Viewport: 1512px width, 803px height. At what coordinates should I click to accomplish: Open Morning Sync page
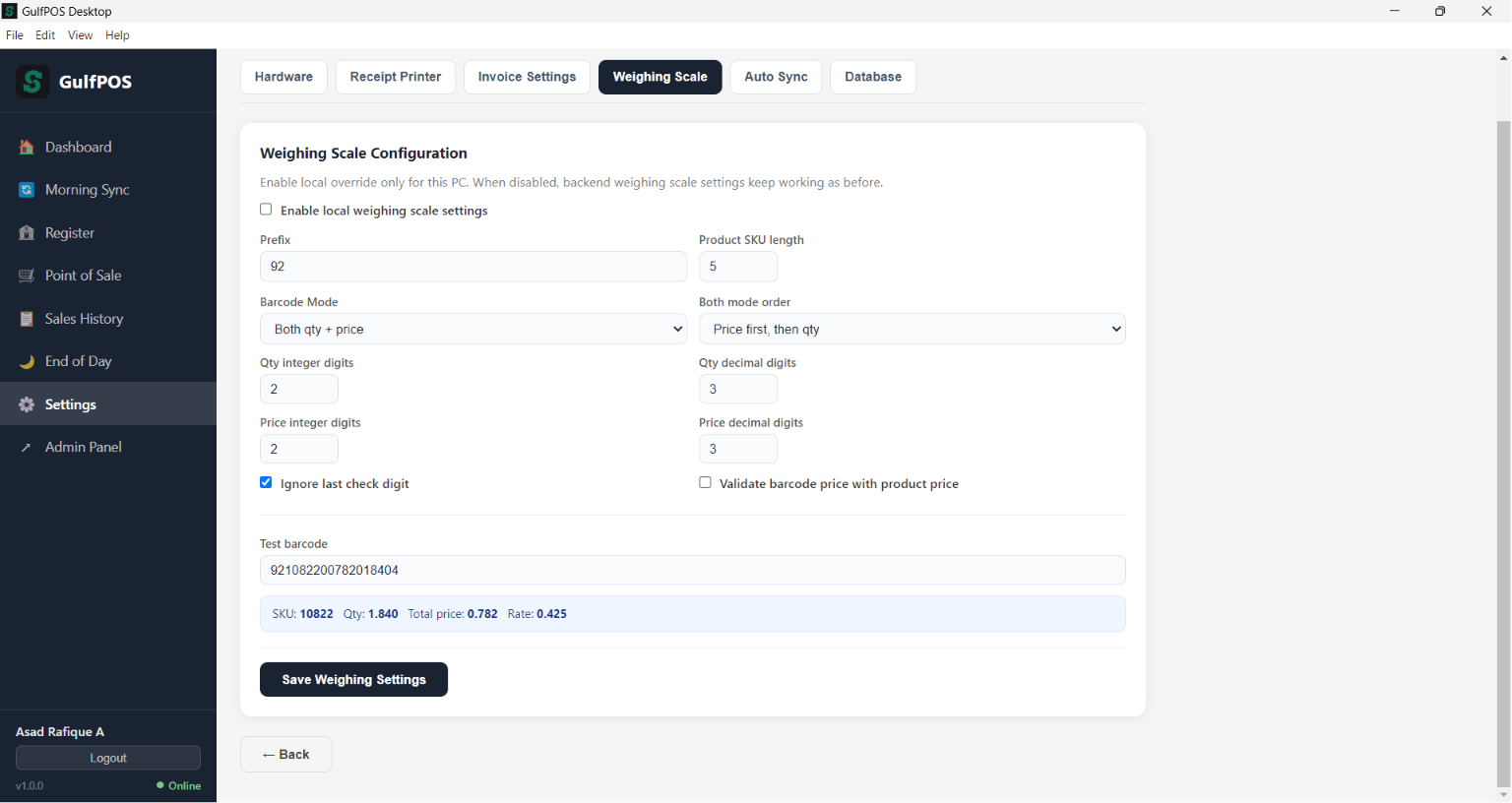(108, 190)
